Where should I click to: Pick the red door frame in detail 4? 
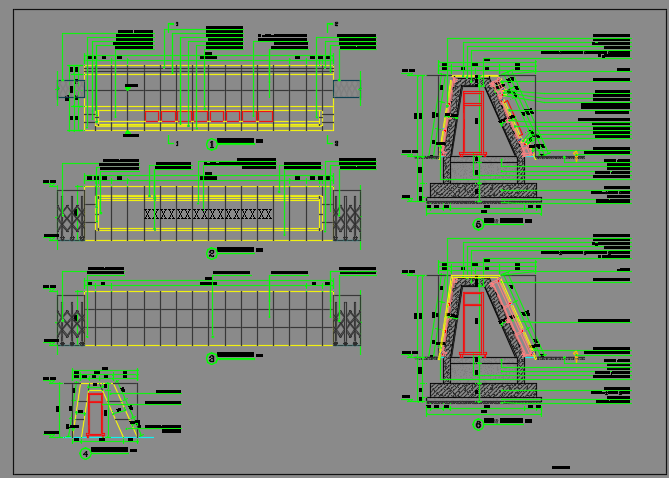point(96,415)
